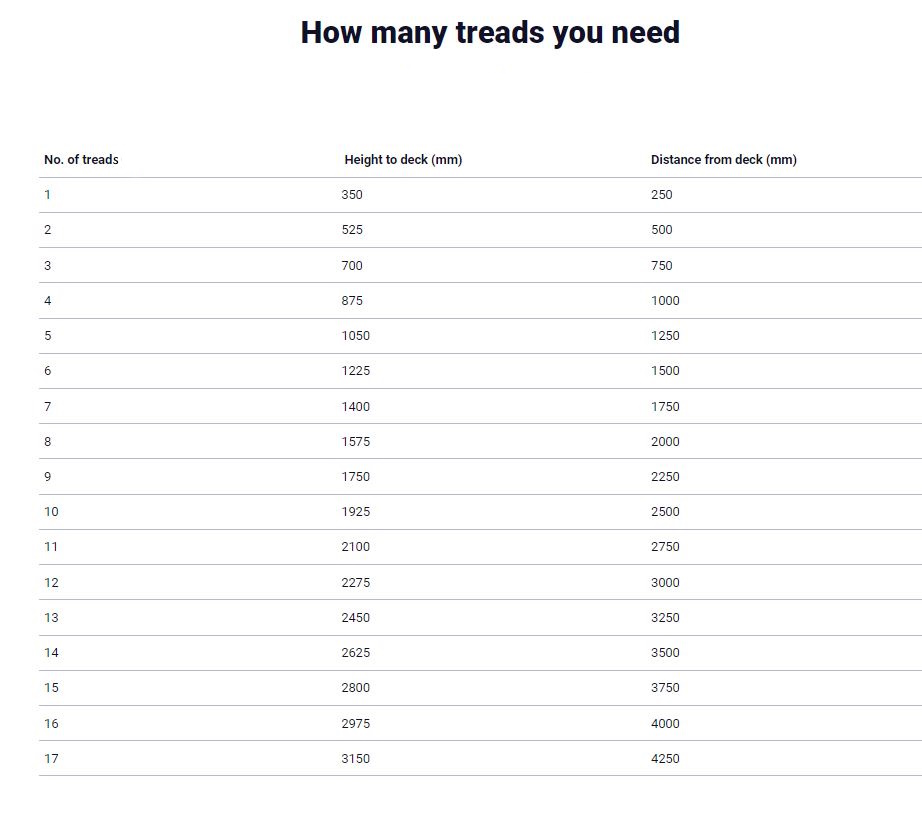Select the 2975 height cell
Screen dimensions: 922x813
point(355,724)
